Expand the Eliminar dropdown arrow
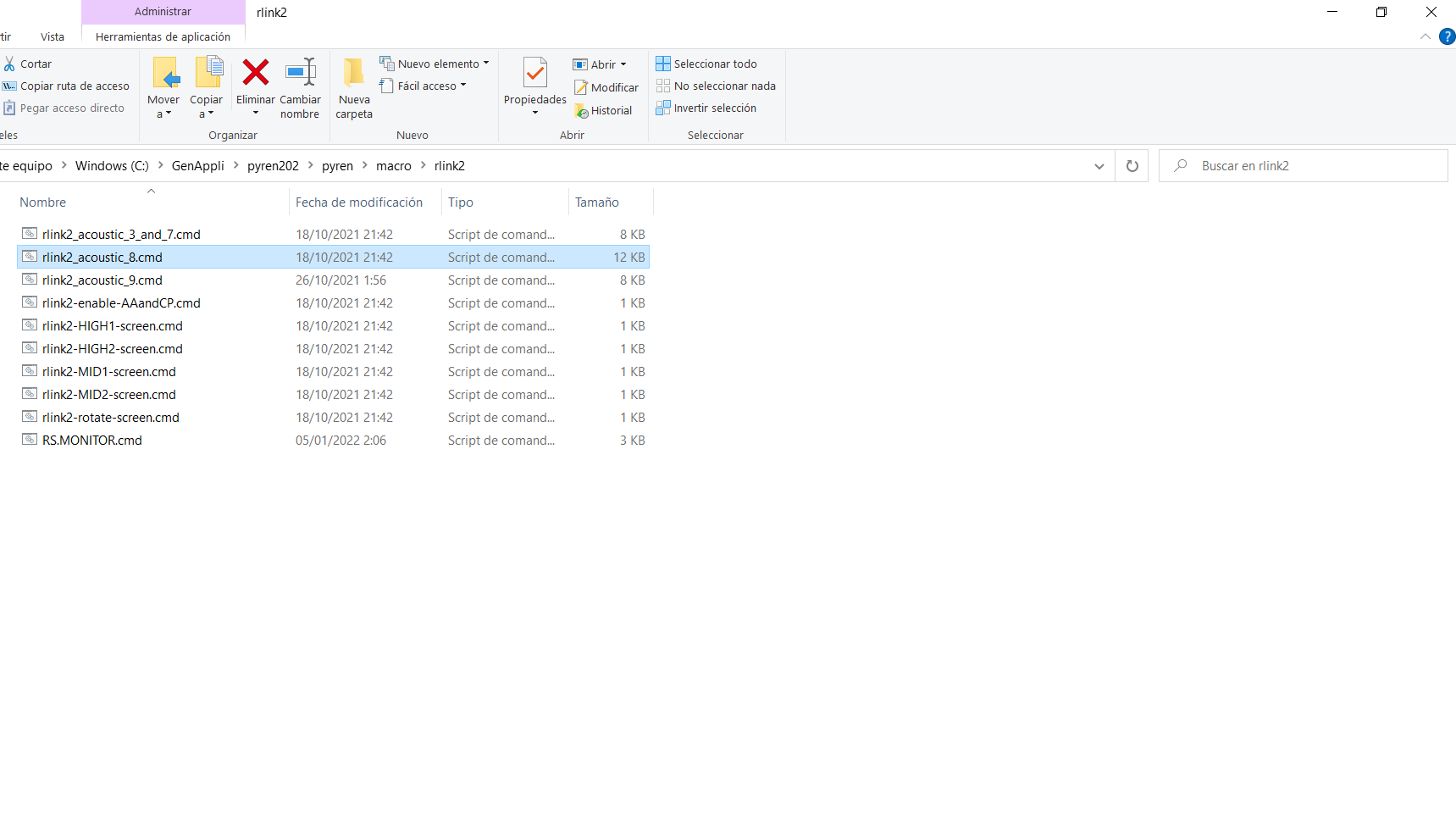This screenshot has height=832, width=1456. (x=256, y=113)
